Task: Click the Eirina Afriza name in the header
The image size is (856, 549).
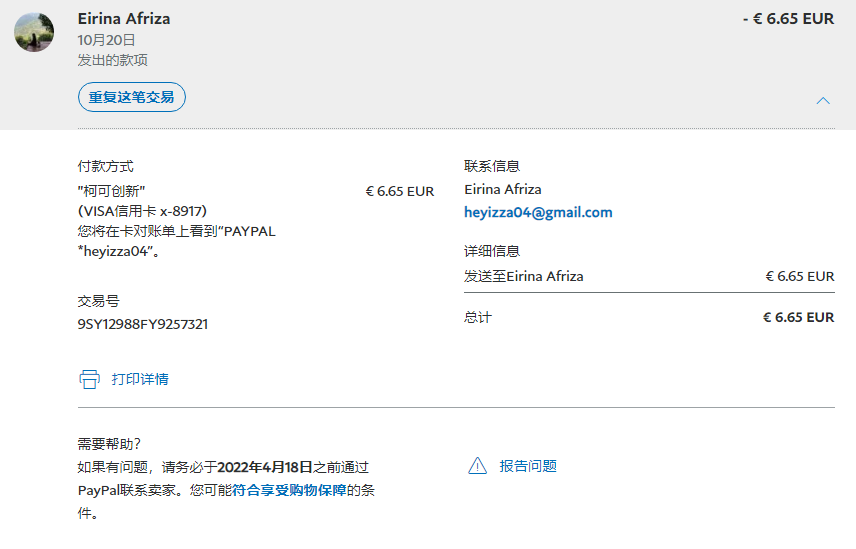Action: pyautogui.click(x=124, y=19)
